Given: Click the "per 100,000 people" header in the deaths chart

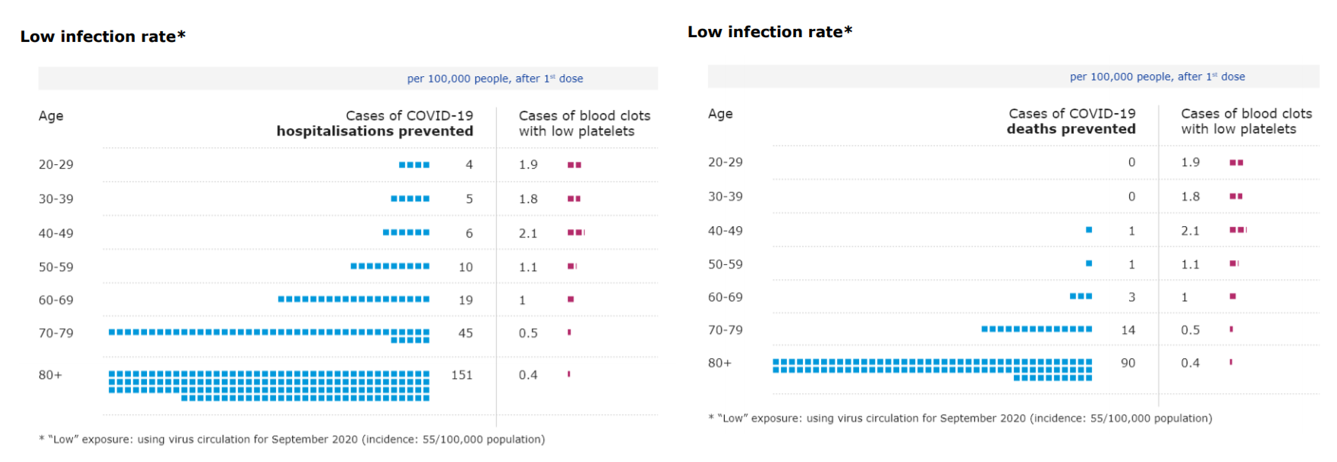Looking at the screenshot, I should tap(1157, 77).
